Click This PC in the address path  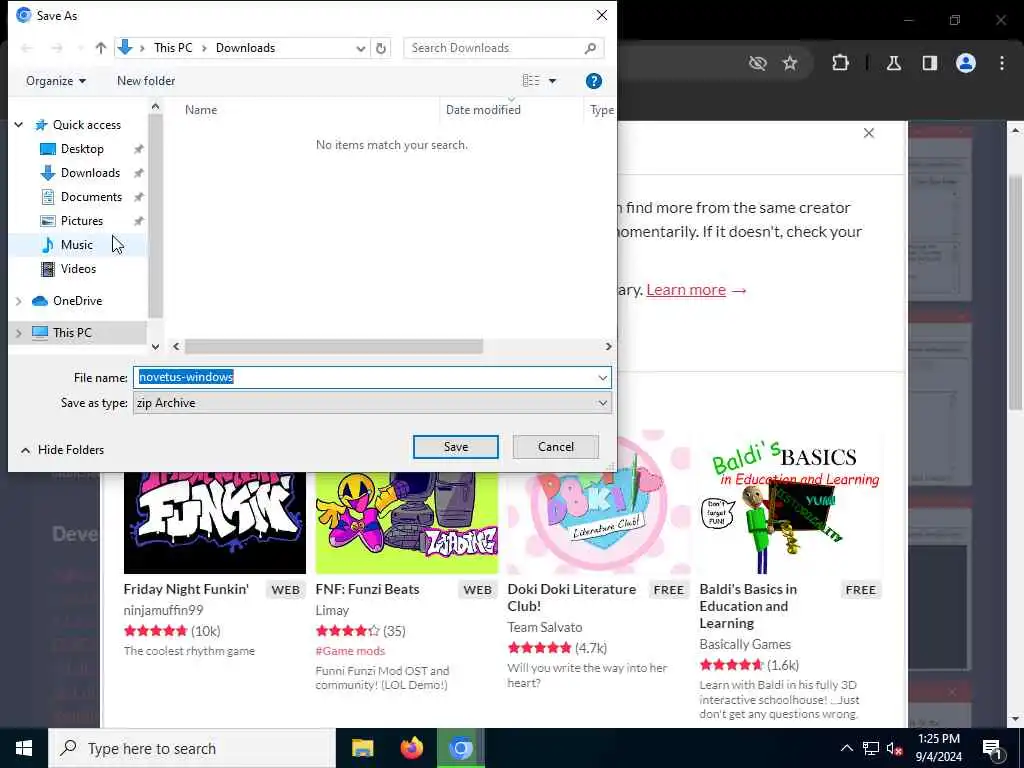click(x=173, y=48)
